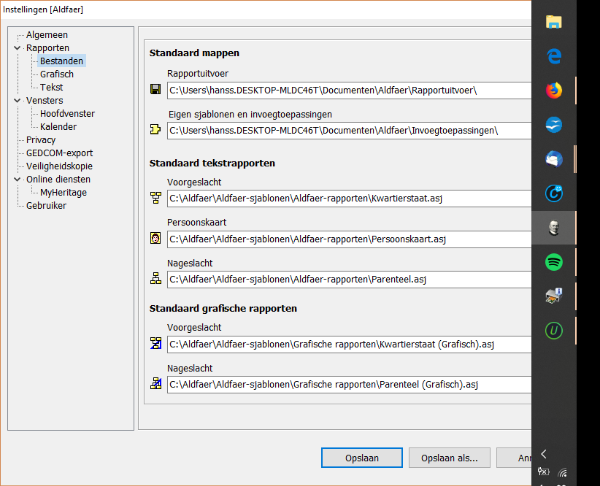This screenshot has width=600, height=486.
Task: Launch Firefox from the taskbar
Action: [x=554, y=90]
